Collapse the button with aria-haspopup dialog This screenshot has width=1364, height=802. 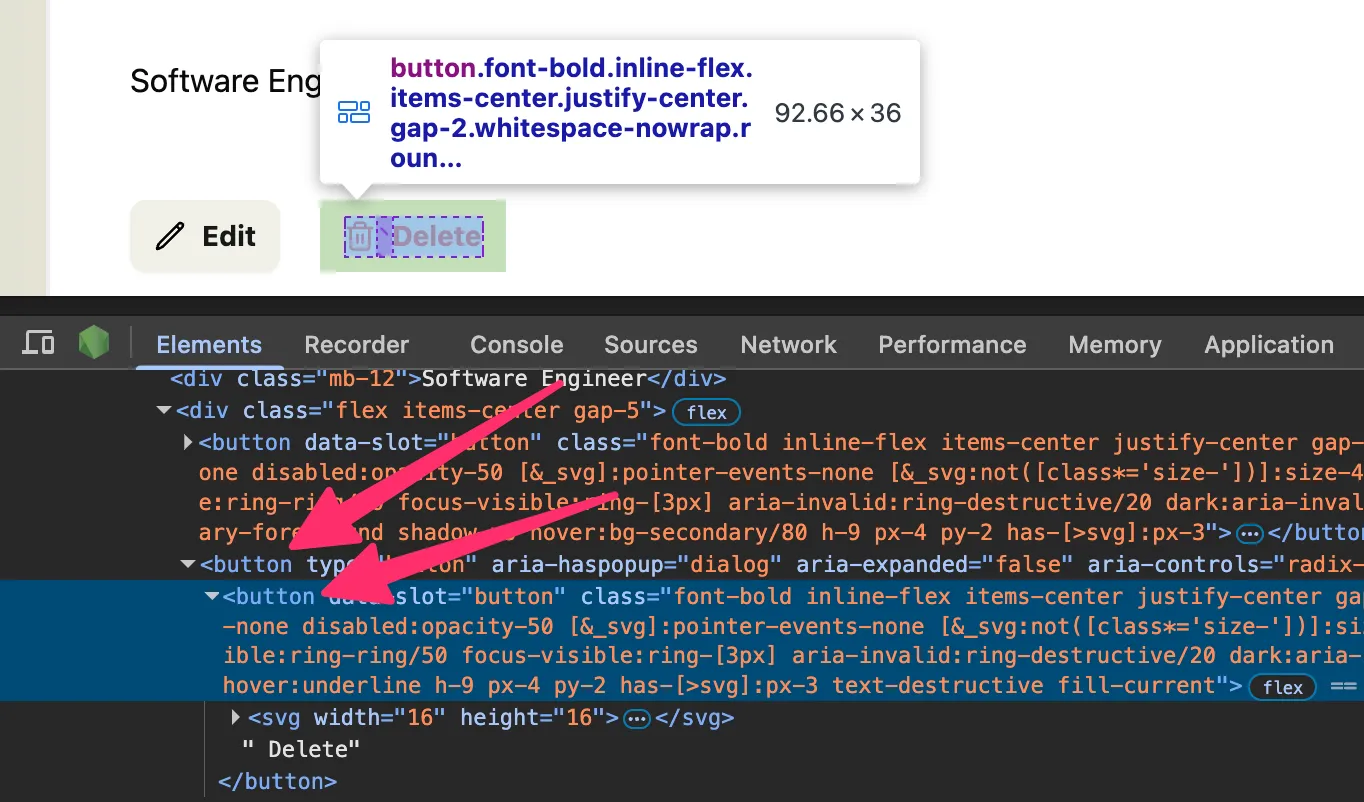tap(188, 565)
